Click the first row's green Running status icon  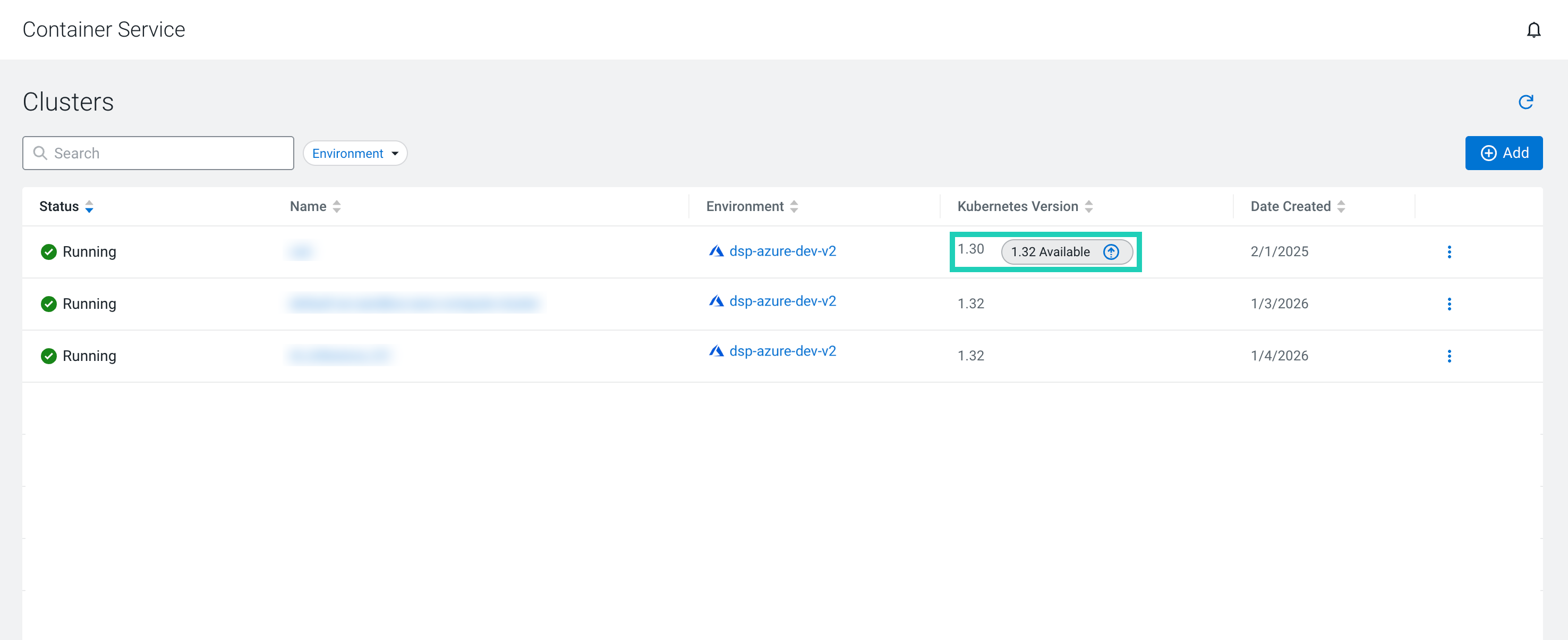click(49, 251)
